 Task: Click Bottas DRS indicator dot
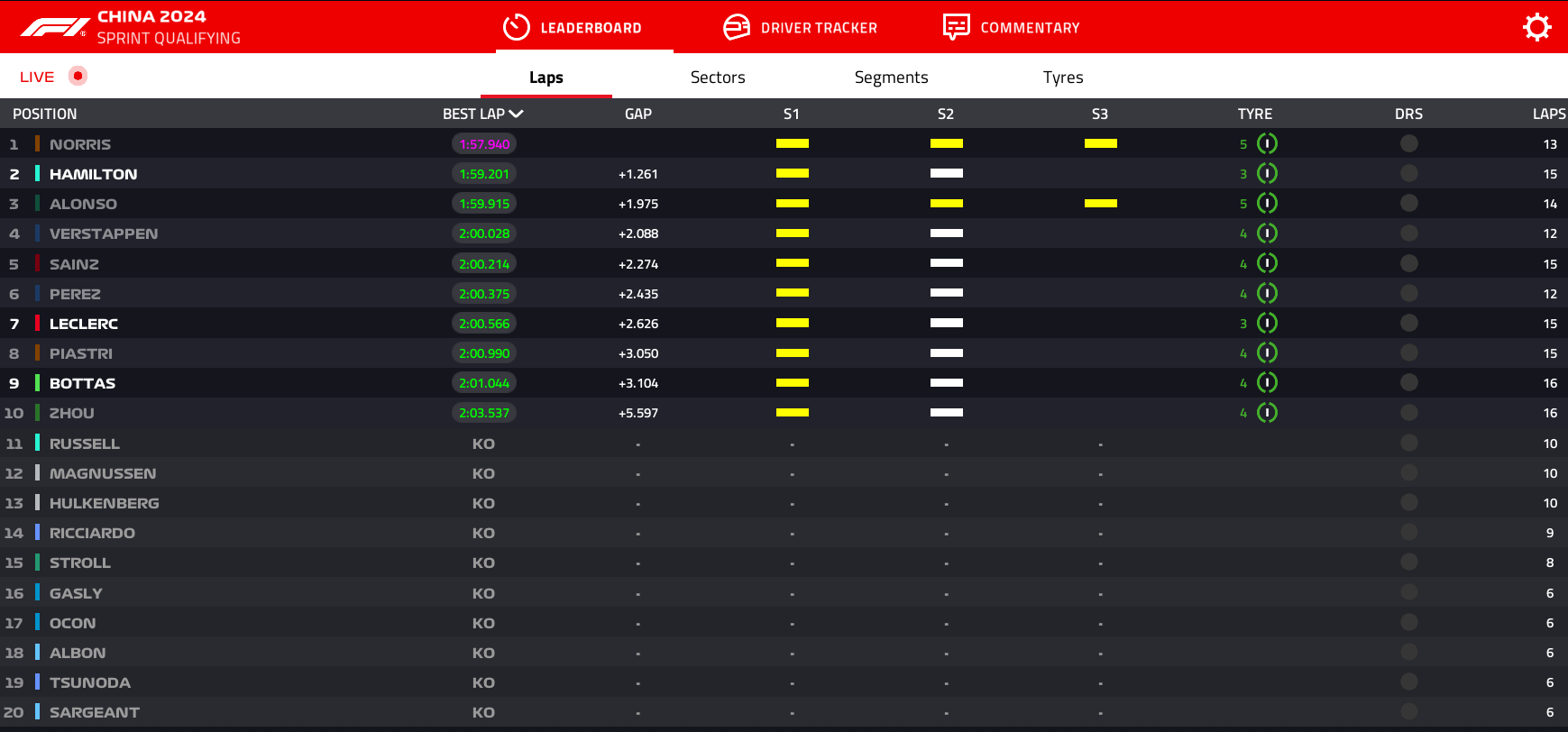pos(1409,382)
